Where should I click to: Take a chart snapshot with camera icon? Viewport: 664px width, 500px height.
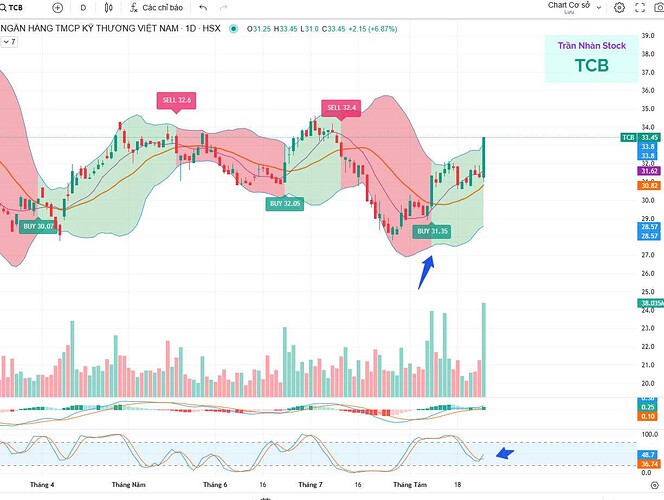tap(659, 8)
